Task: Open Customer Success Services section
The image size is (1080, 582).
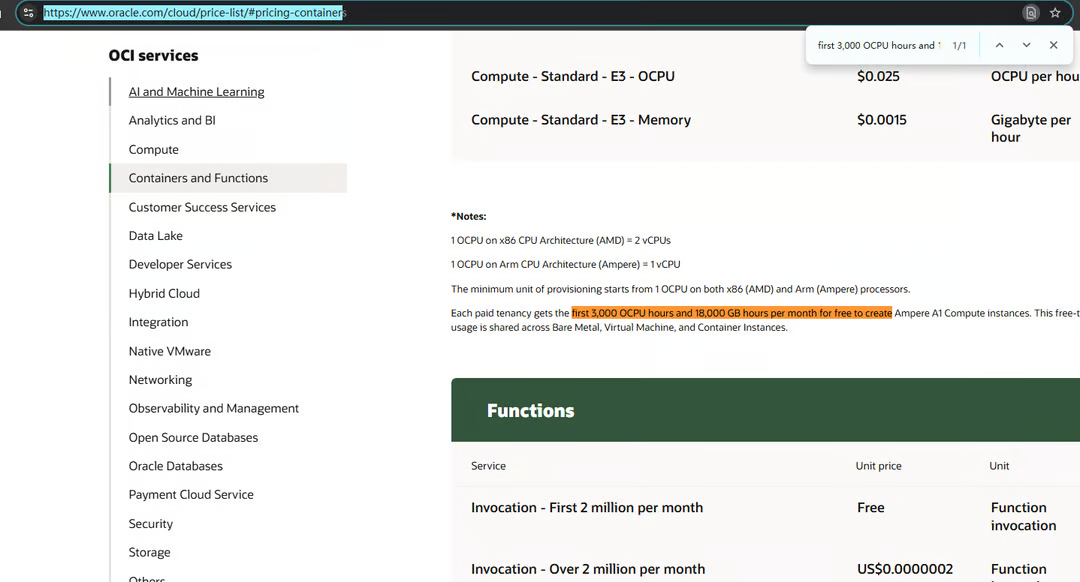Action: click(x=202, y=207)
